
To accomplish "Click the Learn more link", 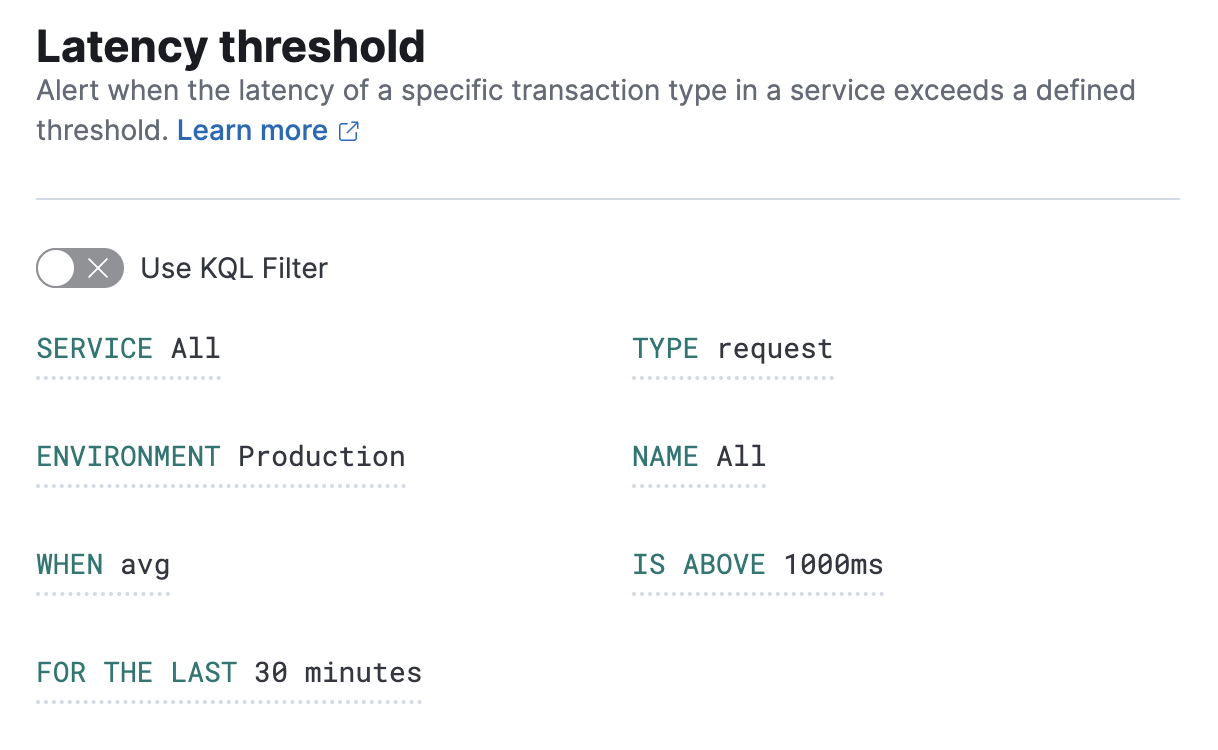I will (251, 130).
